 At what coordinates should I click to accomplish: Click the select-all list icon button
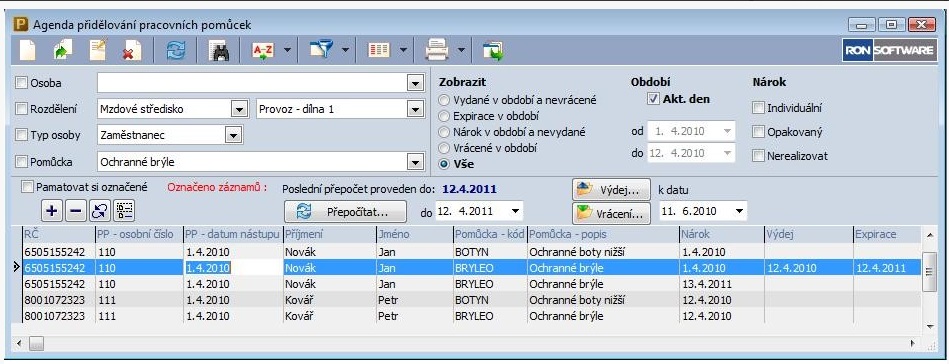pyautogui.click(x=124, y=211)
